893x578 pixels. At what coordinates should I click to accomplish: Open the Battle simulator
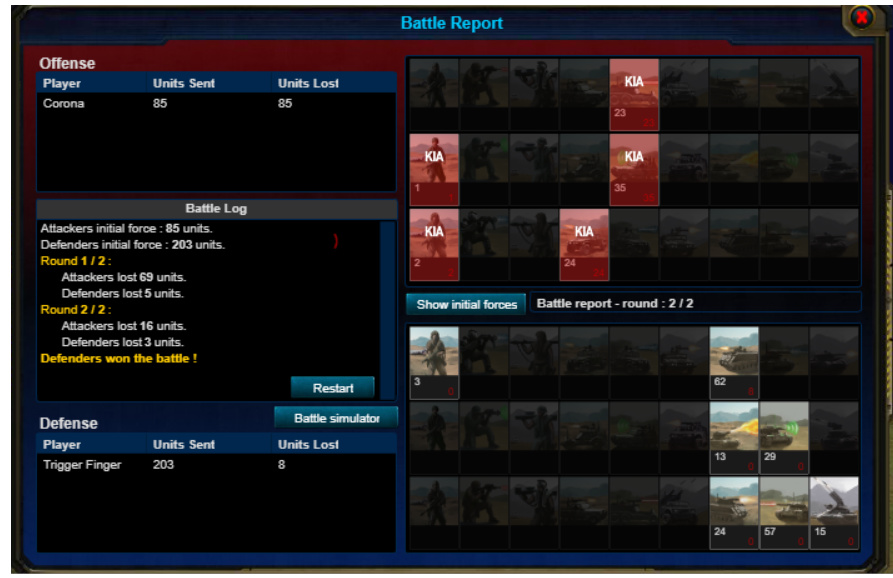coord(336,418)
